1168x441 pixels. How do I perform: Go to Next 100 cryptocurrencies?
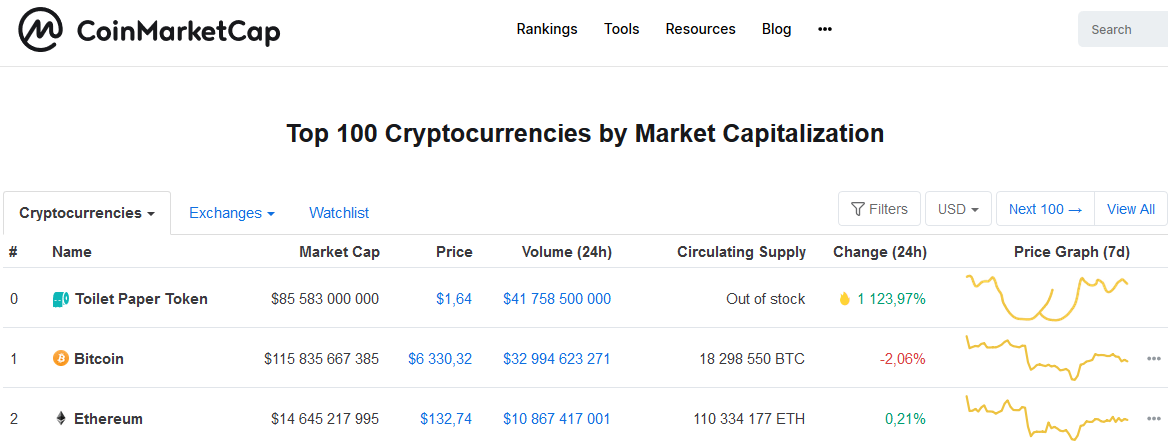tap(1045, 209)
